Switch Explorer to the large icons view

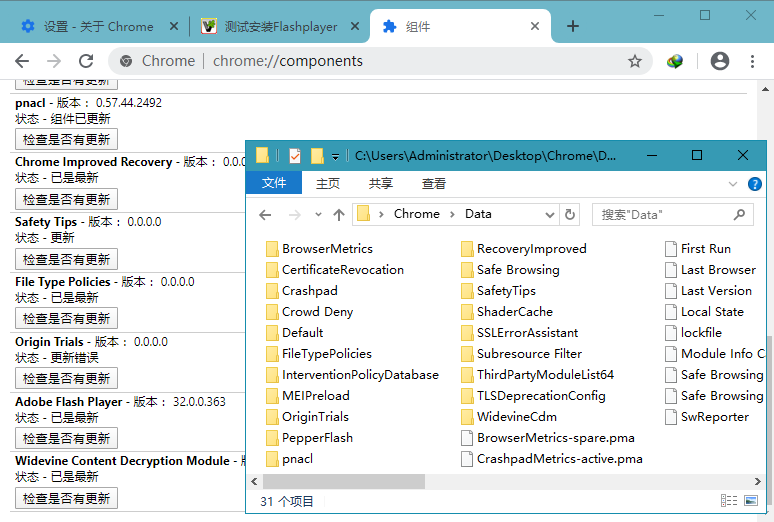(x=750, y=500)
